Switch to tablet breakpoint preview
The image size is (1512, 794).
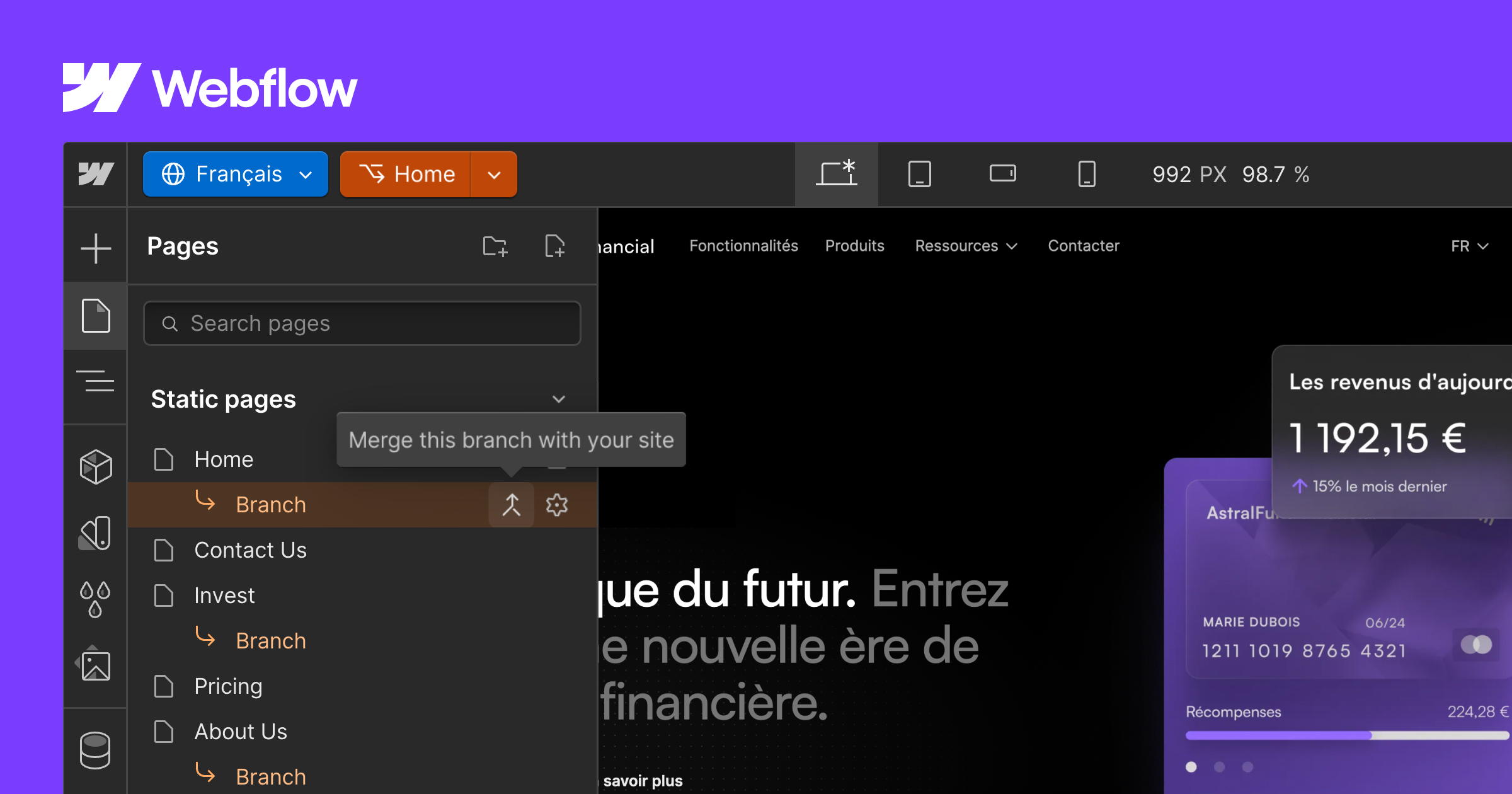920,174
